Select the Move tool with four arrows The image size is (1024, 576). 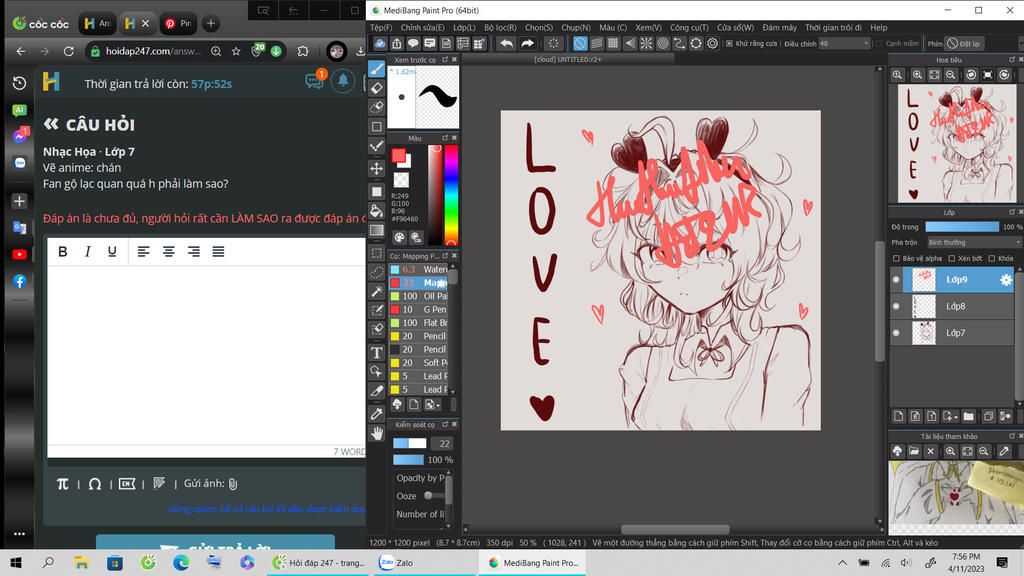(377, 168)
